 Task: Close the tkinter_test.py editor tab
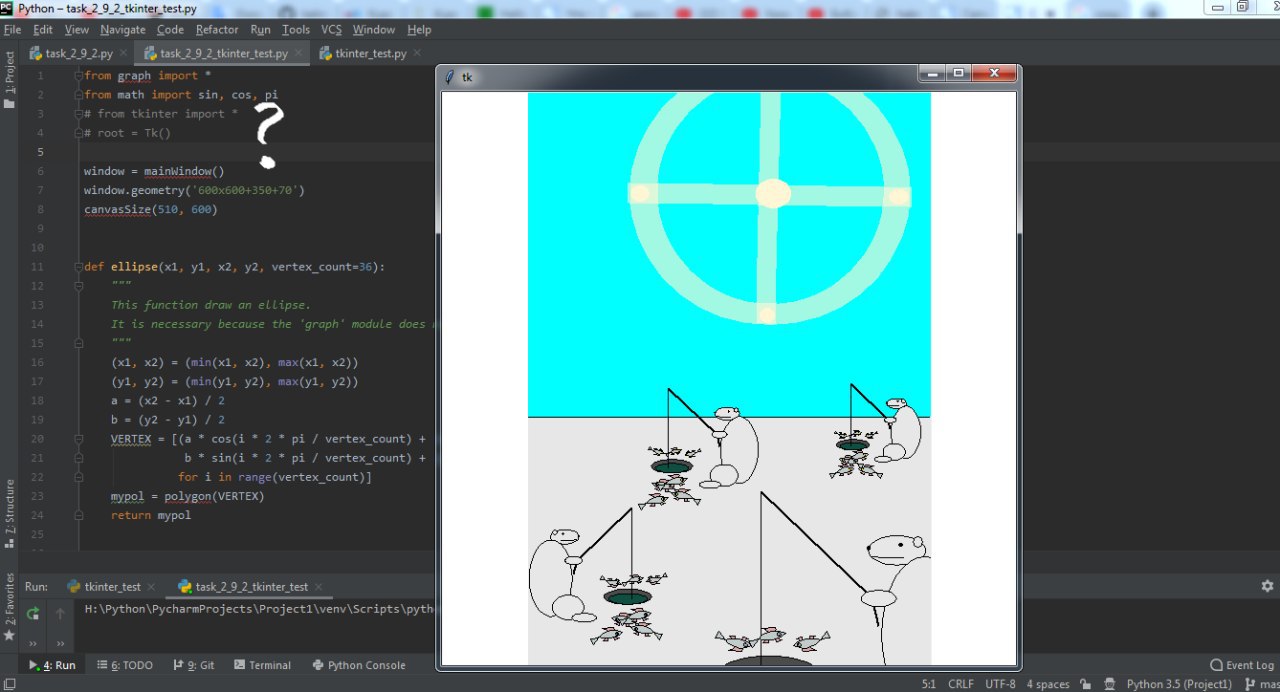point(416,54)
